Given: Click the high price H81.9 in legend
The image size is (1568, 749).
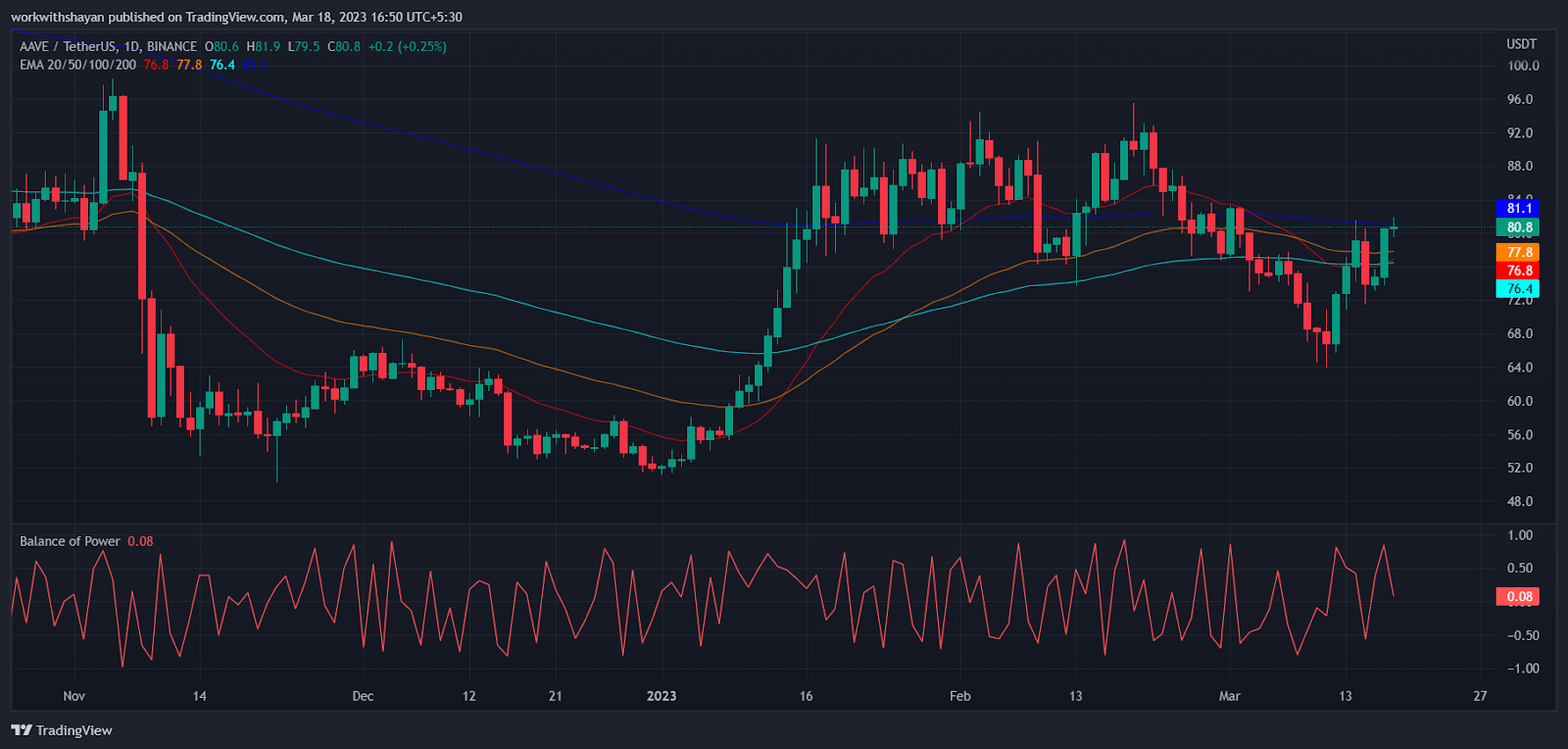Looking at the screenshot, I should pyautogui.click(x=264, y=46).
